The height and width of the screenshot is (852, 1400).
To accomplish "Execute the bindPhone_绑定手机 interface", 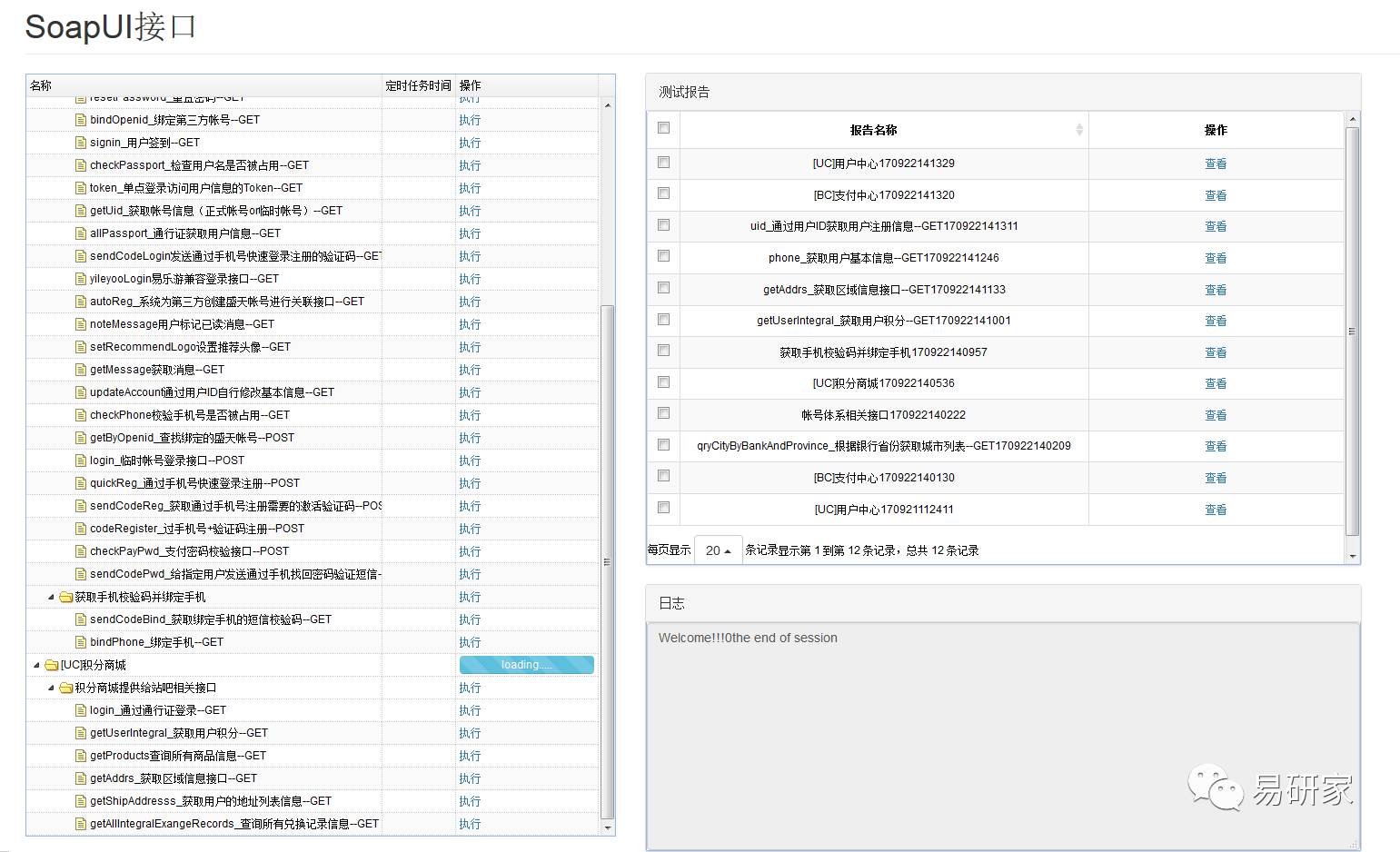I will pyautogui.click(x=470, y=642).
